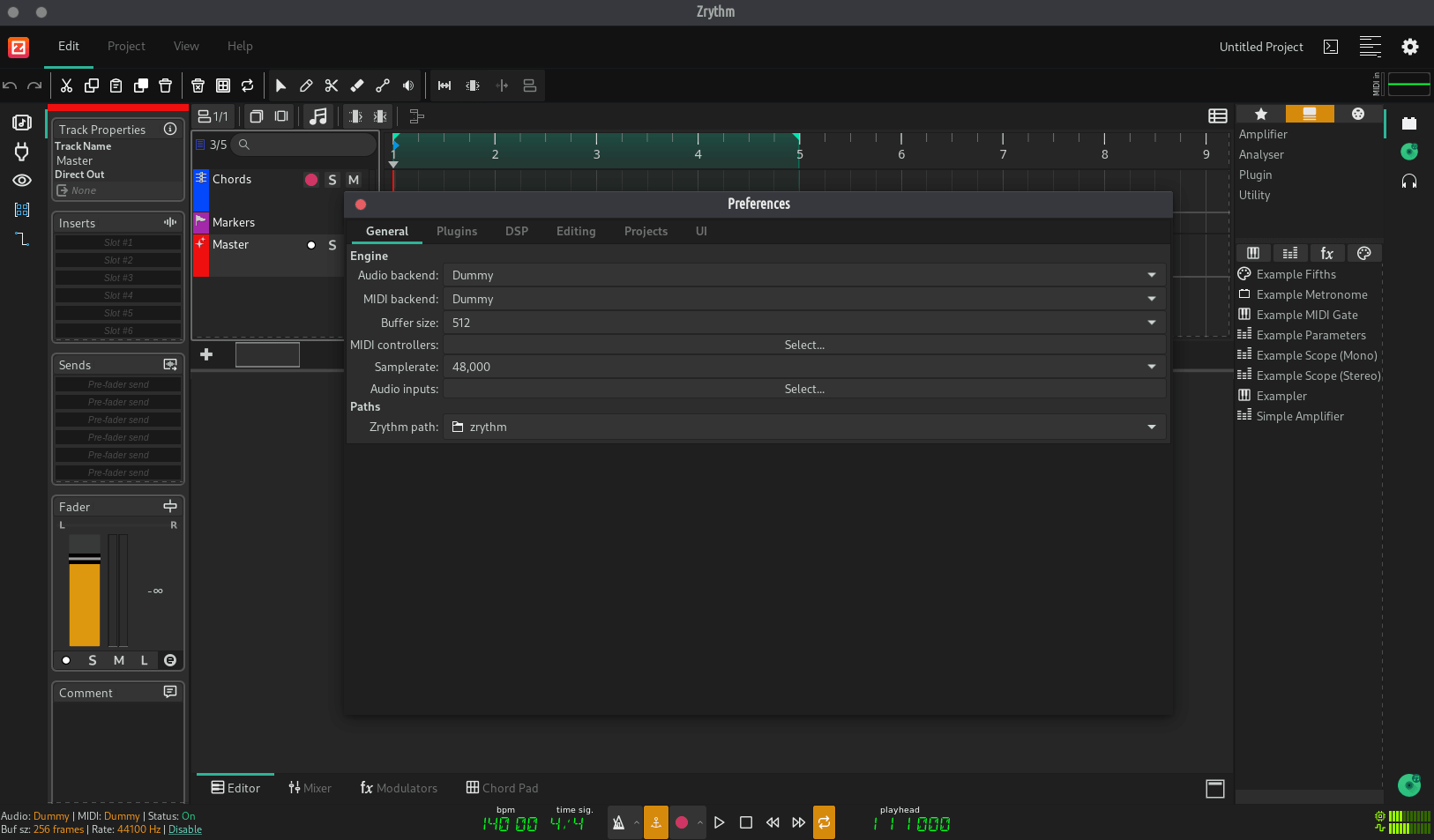Viewport: 1434px width, 840px height.
Task: Open the Mixer tab
Action: pos(310,788)
